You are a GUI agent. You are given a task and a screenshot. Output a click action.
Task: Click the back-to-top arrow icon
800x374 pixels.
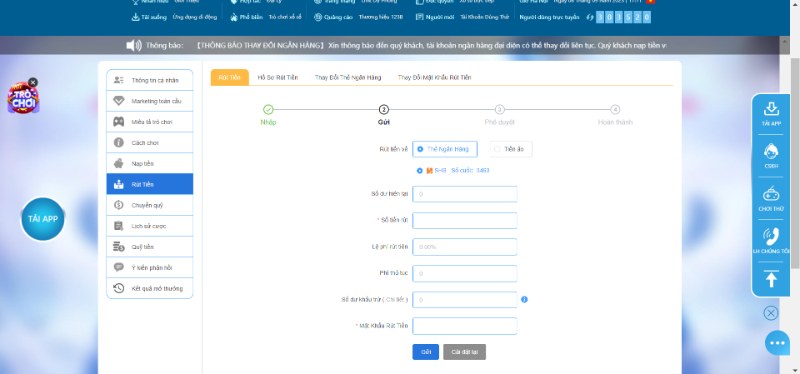(771, 279)
